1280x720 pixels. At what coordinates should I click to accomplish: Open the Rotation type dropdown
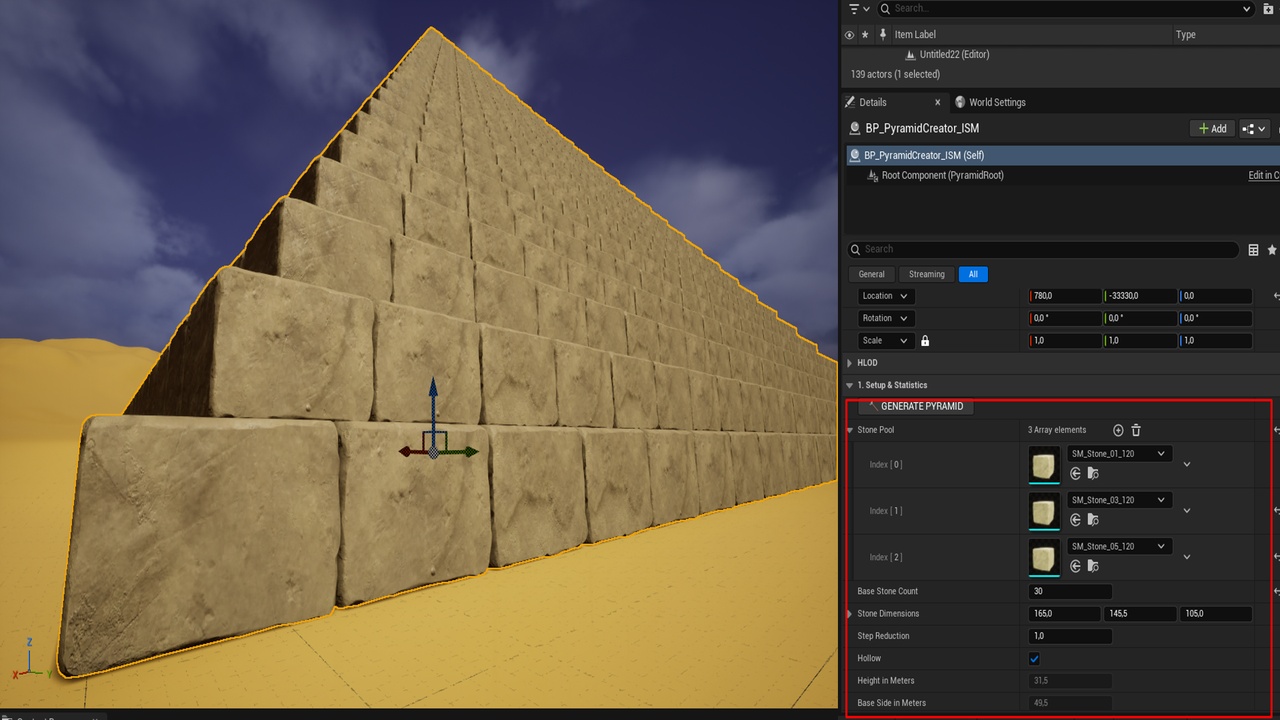click(x=886, y=318)
